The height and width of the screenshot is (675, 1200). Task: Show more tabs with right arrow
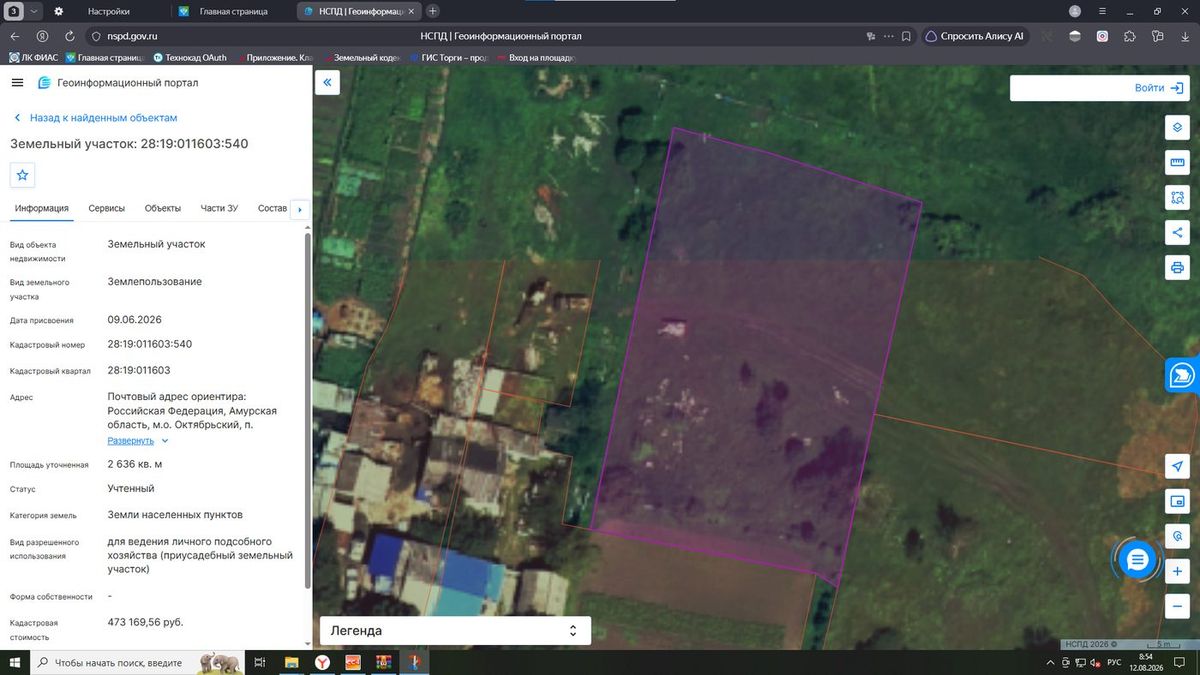[299, 209]
